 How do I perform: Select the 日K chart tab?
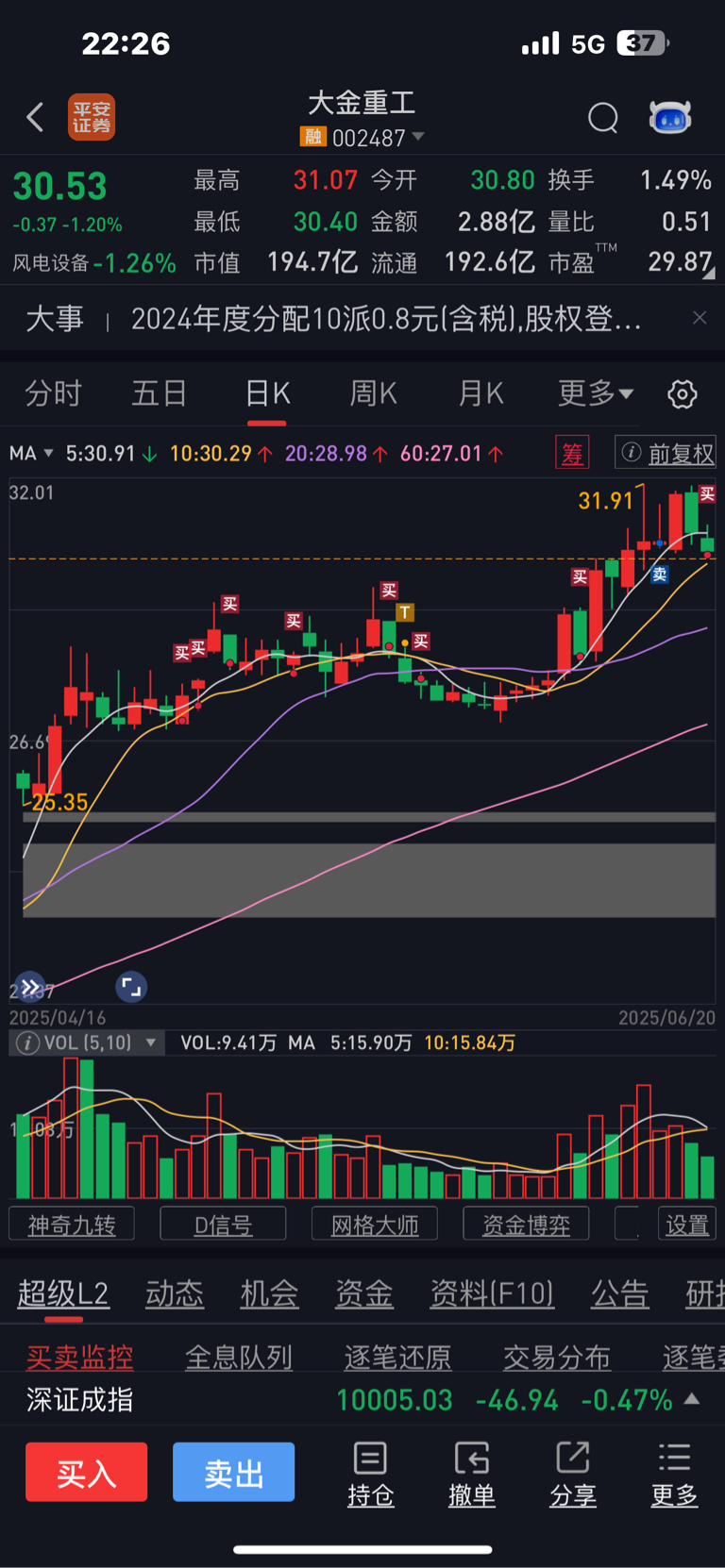[267, 392]
